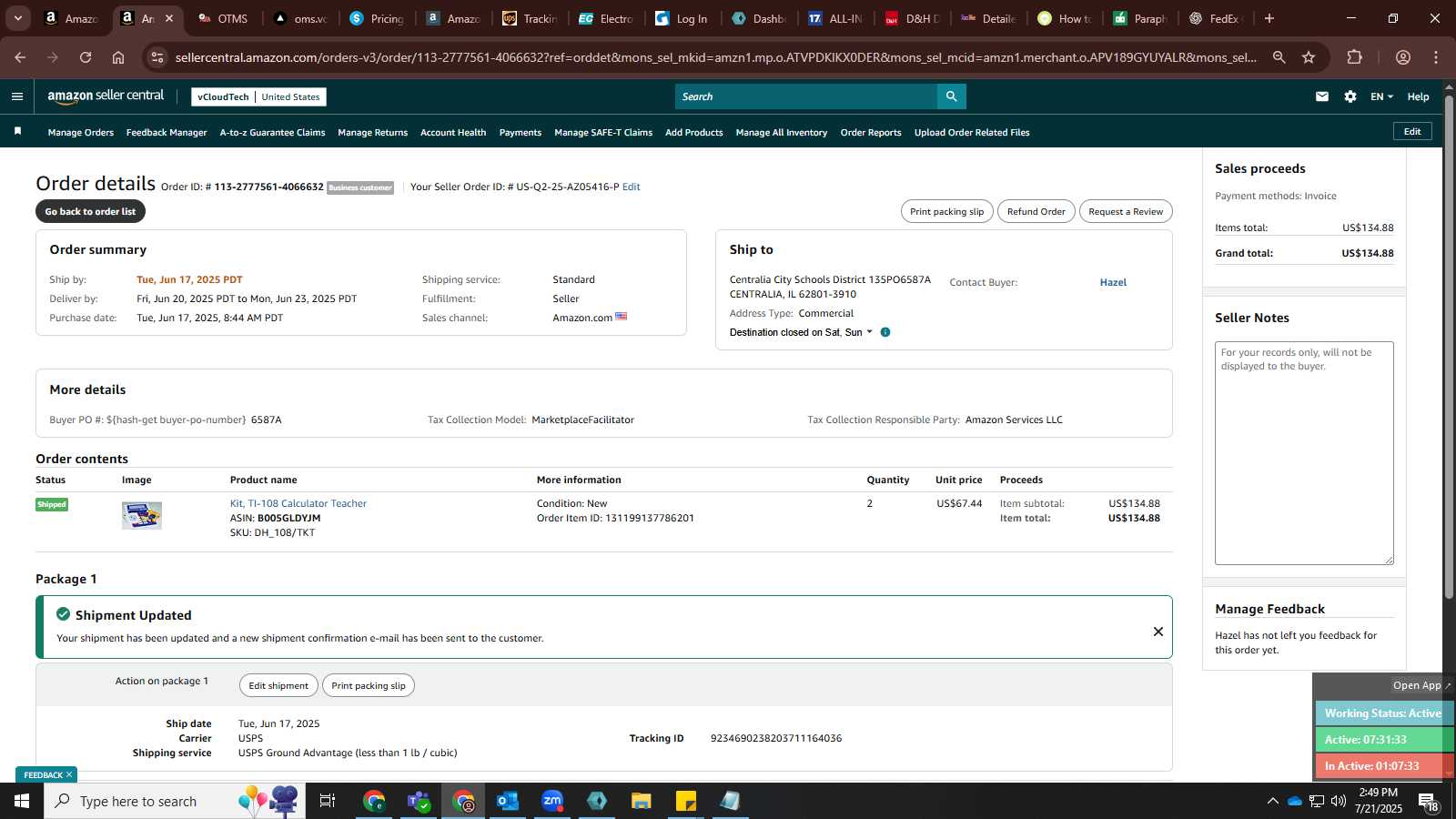Viewport: 1456px width, 819px height.
Task: Open Microsoft Teams from the taskbar
Action: click(x=419, y=801)
